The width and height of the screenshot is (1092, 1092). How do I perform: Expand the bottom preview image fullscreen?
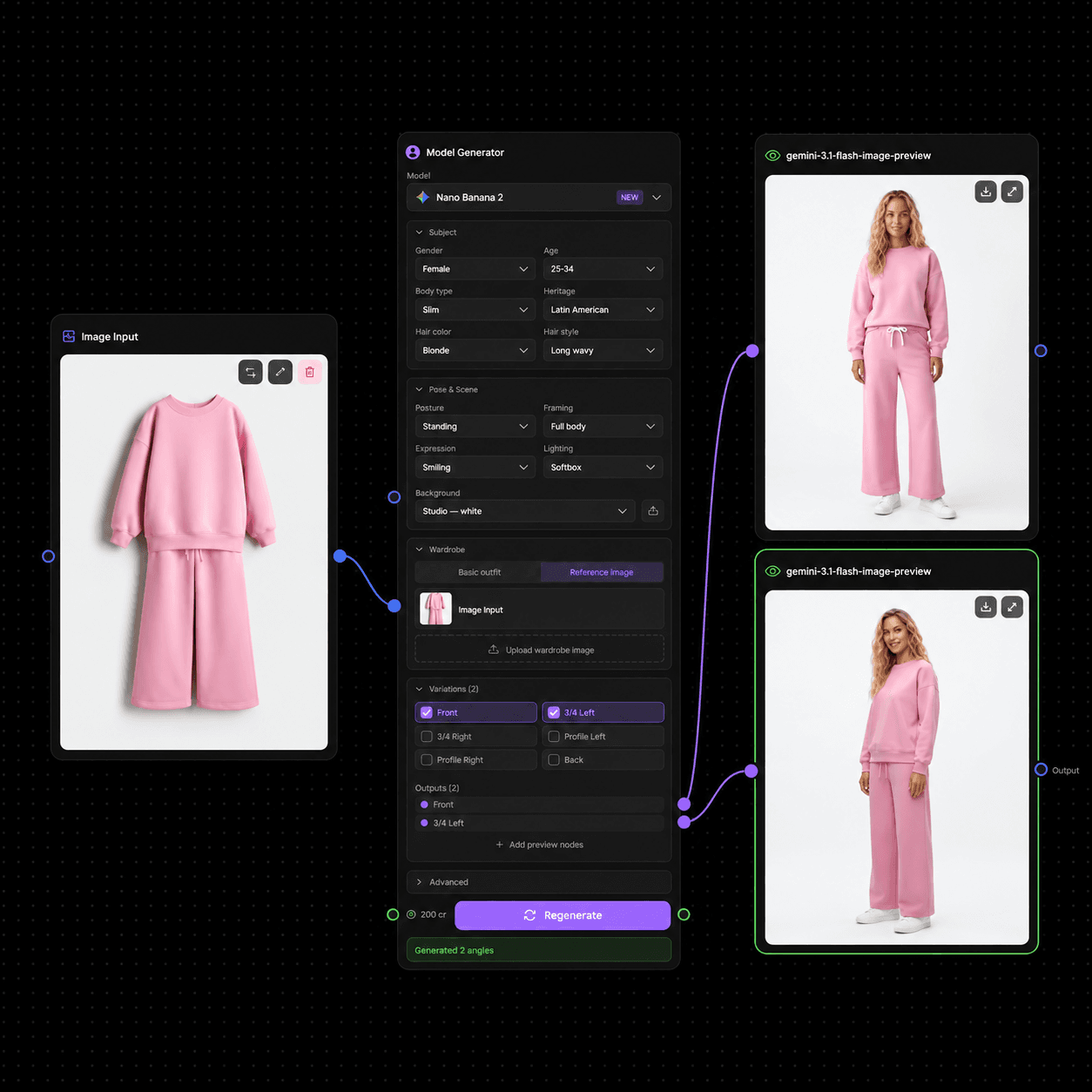1012,607
